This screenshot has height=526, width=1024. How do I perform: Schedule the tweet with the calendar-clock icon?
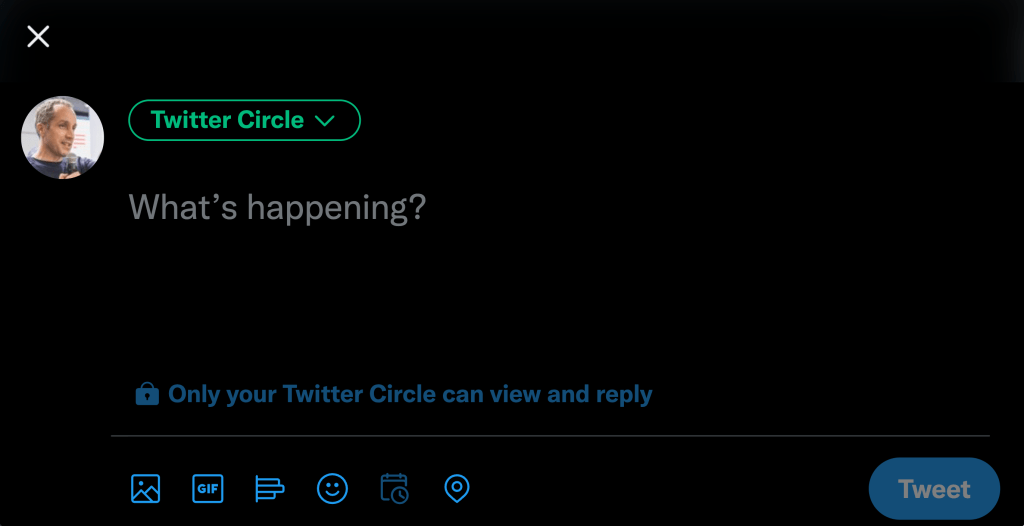point(394,489)
